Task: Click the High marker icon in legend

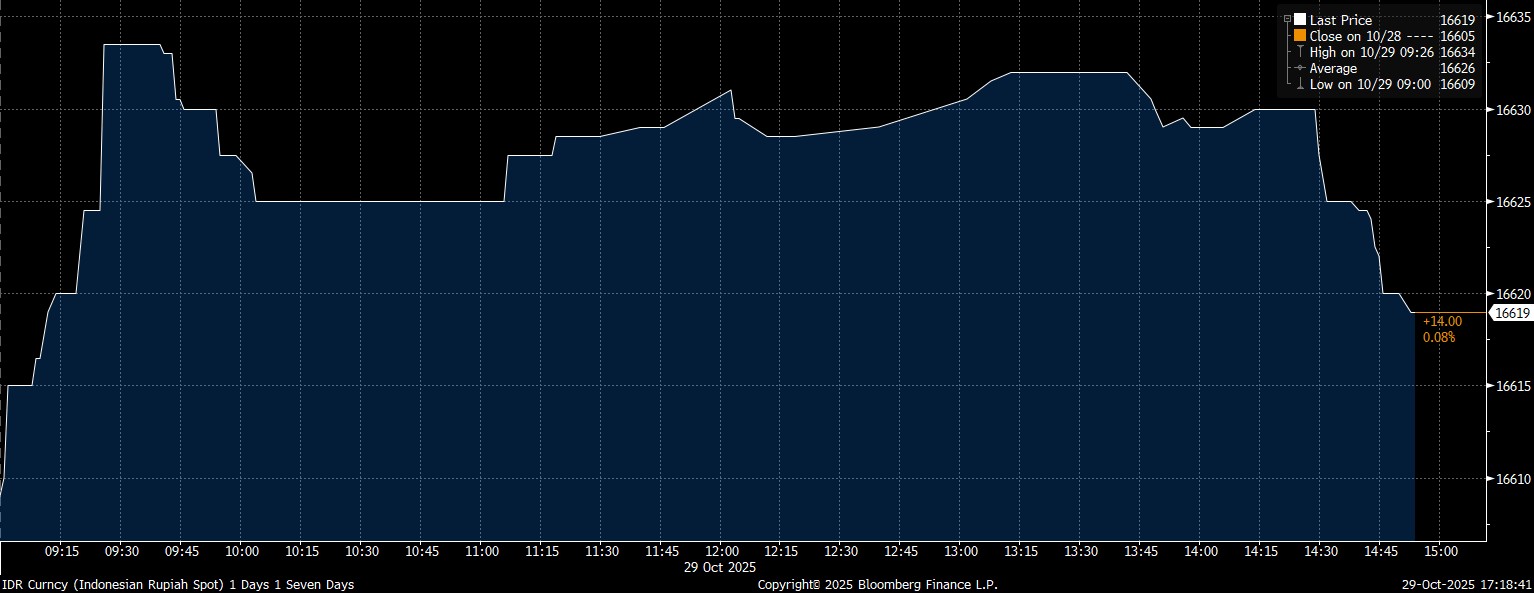Action: [1300, 52]
